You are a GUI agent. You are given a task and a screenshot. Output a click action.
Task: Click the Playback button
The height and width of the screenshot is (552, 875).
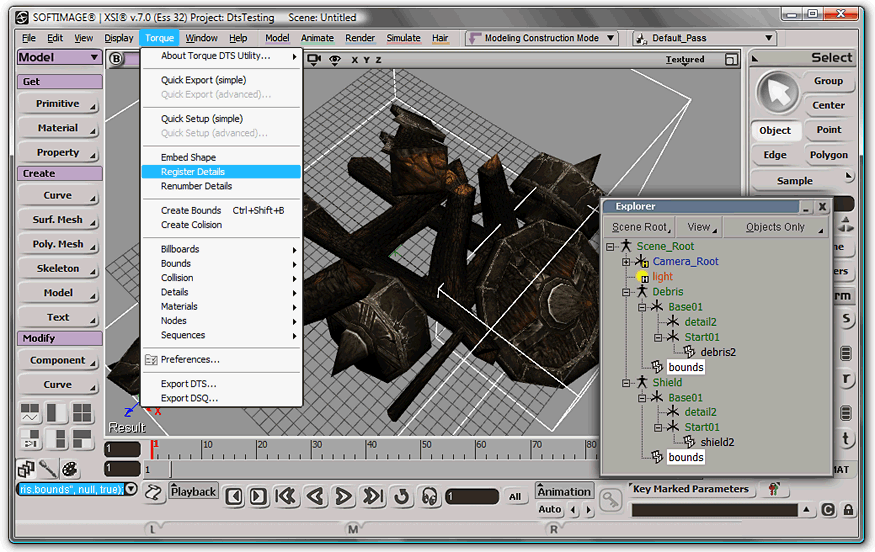[x=193, y=492]
